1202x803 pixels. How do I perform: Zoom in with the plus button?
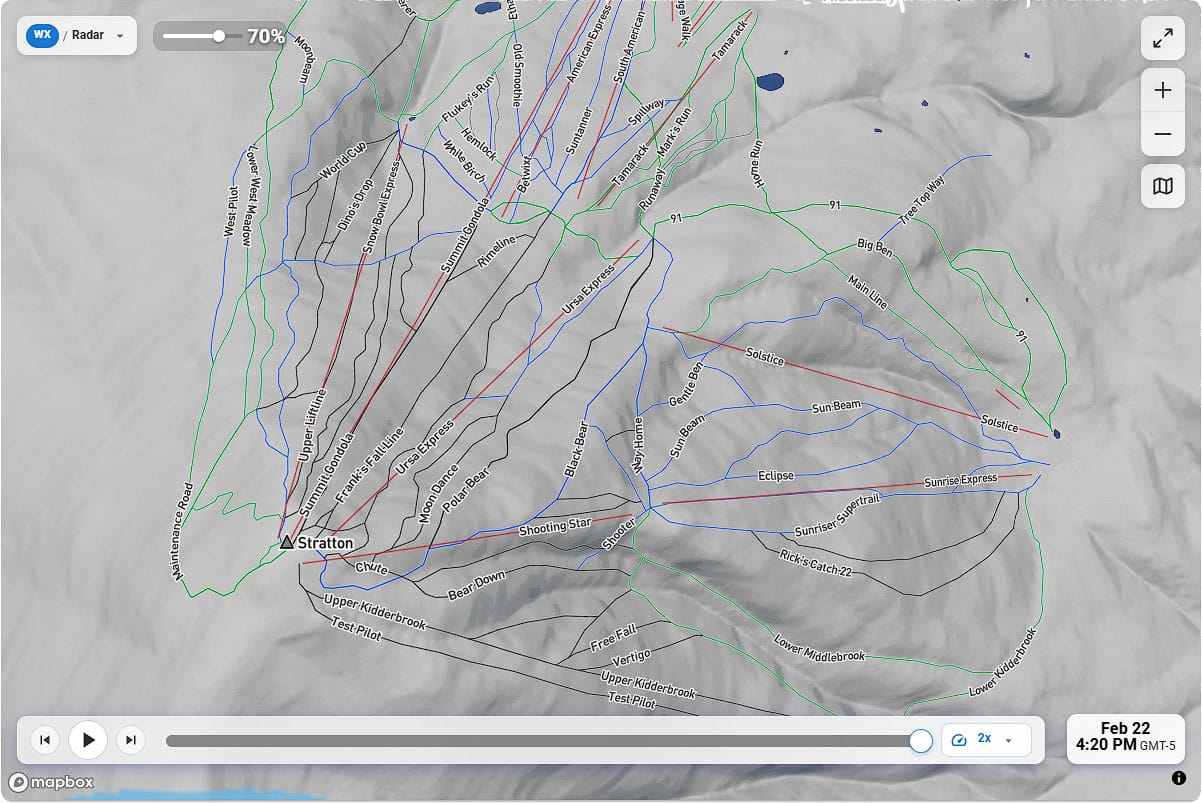[x=1163, y=90]
